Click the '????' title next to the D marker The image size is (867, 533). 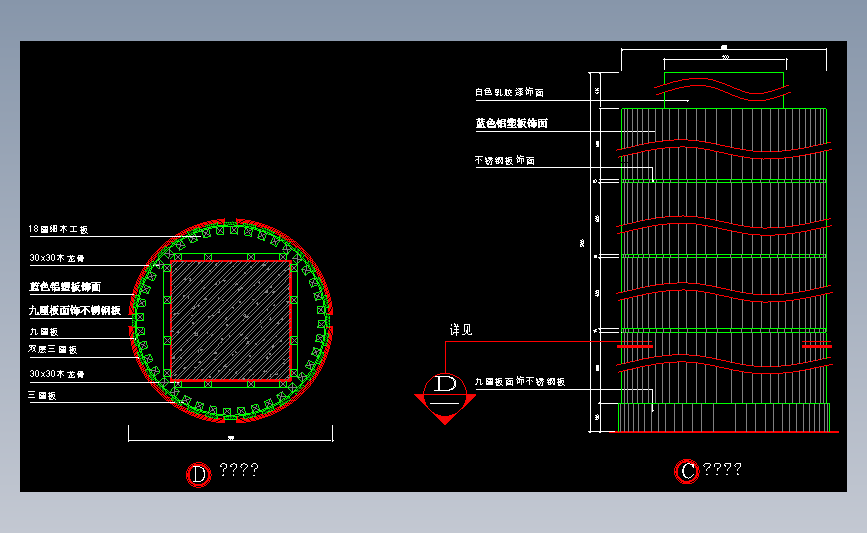point(239,470)
